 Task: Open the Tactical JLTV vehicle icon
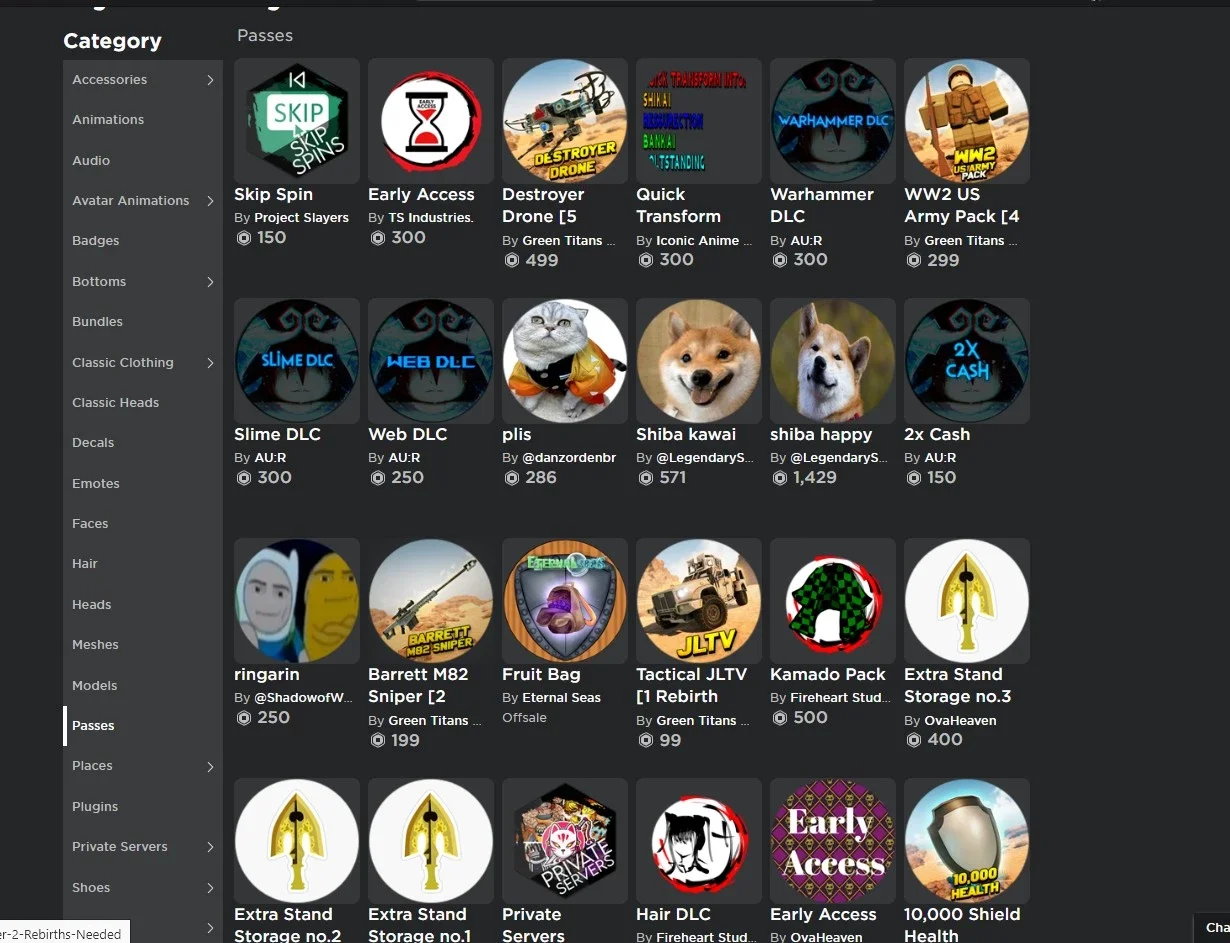coord(699,601)
